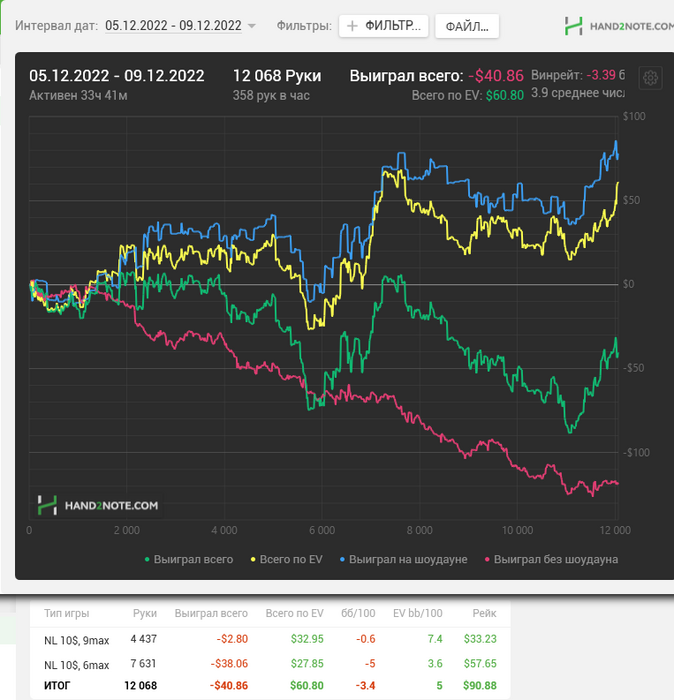Open the chart settings gear icon

650,78
